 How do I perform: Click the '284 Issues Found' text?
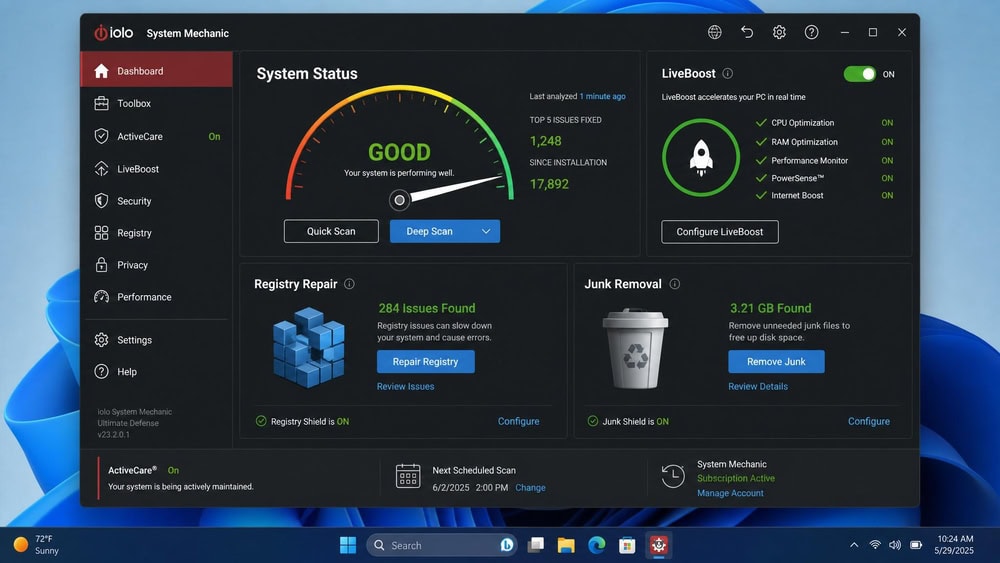427,308
